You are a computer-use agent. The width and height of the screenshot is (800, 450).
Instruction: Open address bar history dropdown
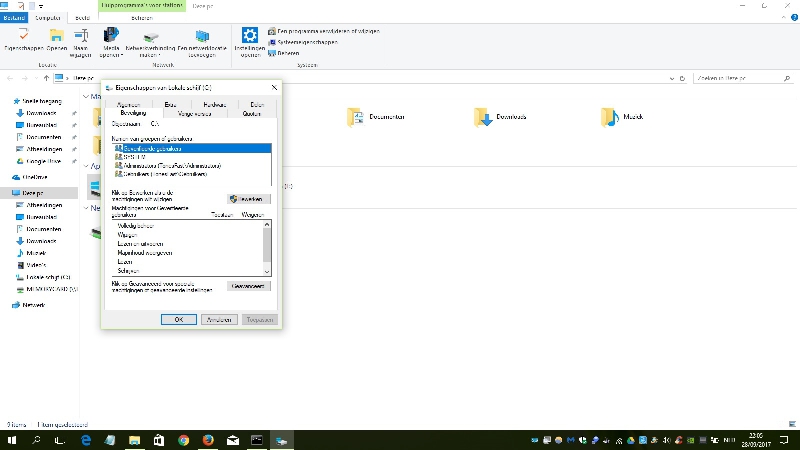click(x=671, y=79)
